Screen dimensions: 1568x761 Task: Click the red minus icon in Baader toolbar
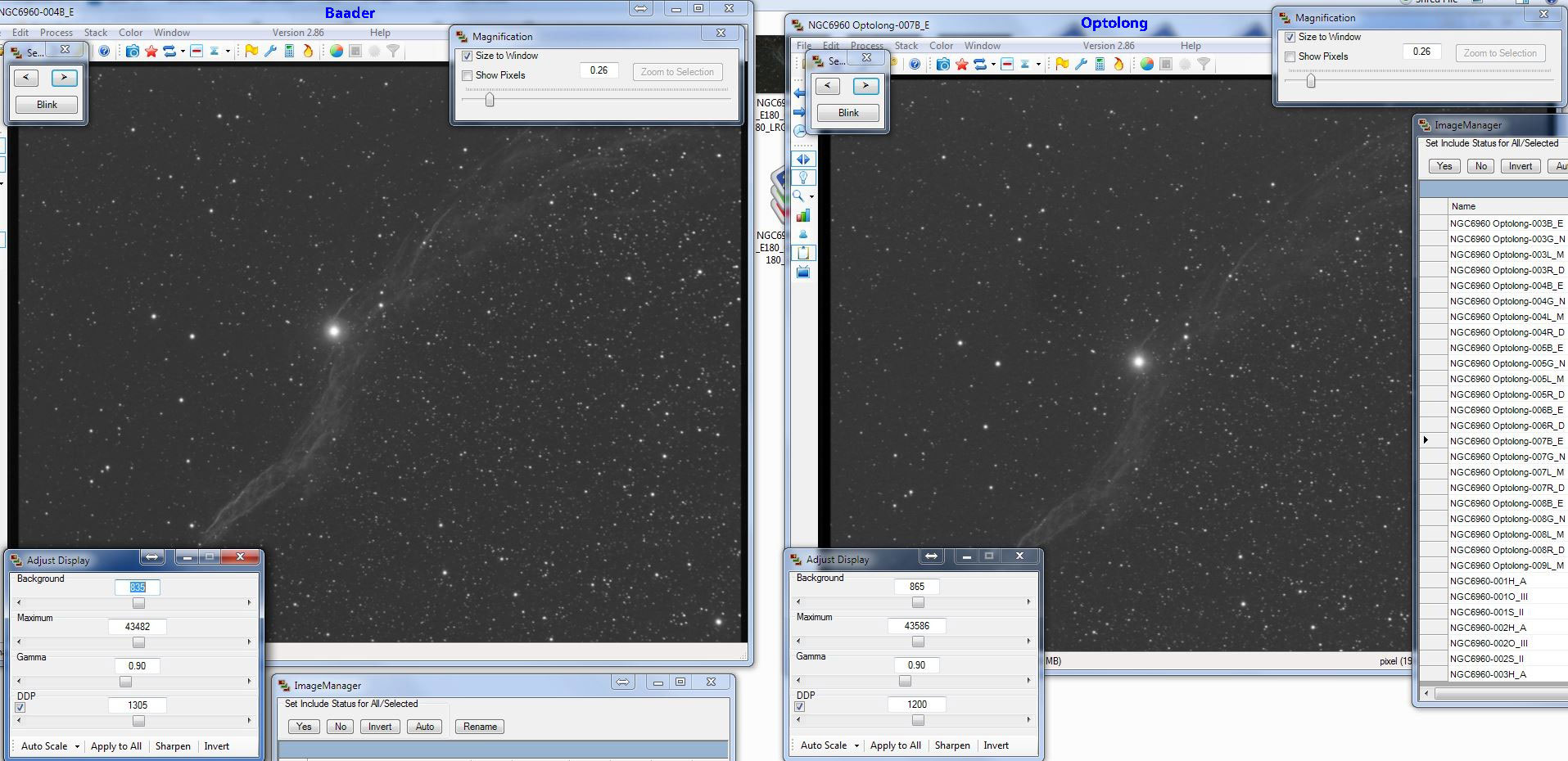[197, 51]
